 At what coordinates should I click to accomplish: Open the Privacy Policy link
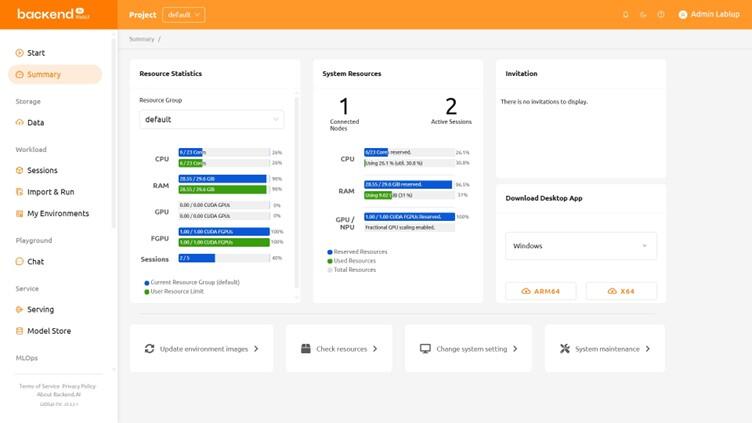click(x=79, y=386)
